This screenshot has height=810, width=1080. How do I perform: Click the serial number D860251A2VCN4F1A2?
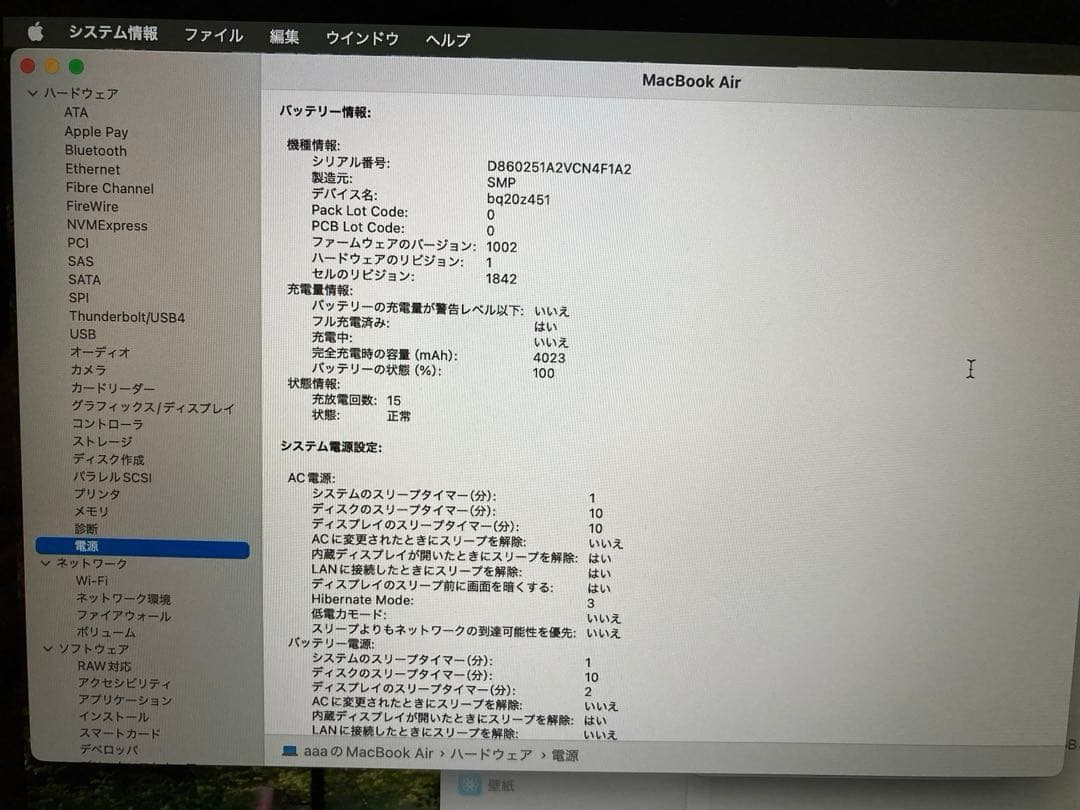point(559,167)
